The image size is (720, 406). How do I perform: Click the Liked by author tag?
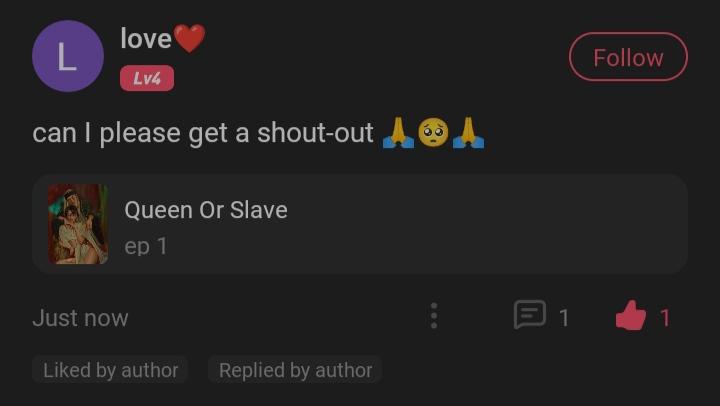coord(110,370)
